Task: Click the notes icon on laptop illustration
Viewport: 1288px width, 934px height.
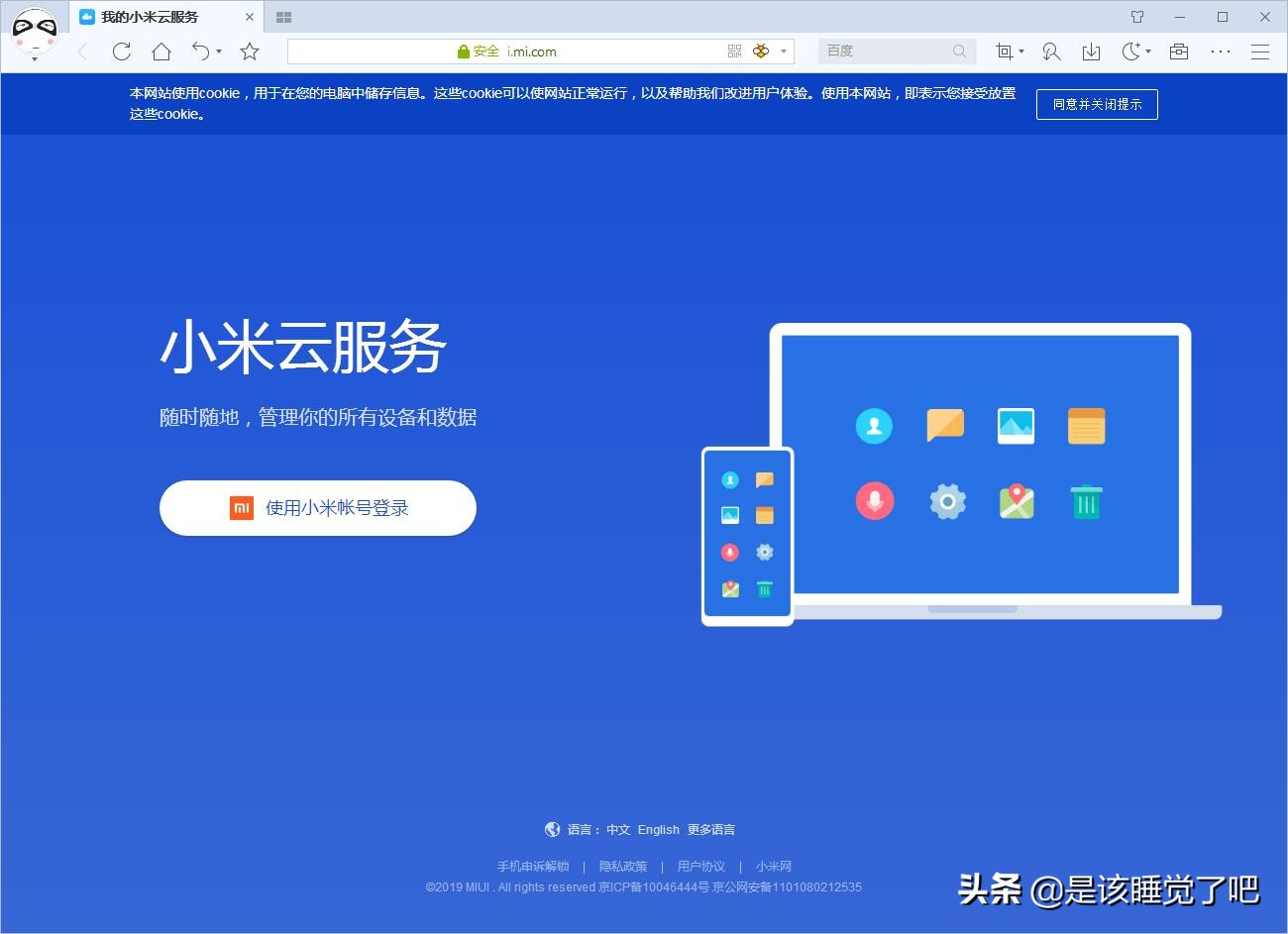Action: pos(1087,426)
